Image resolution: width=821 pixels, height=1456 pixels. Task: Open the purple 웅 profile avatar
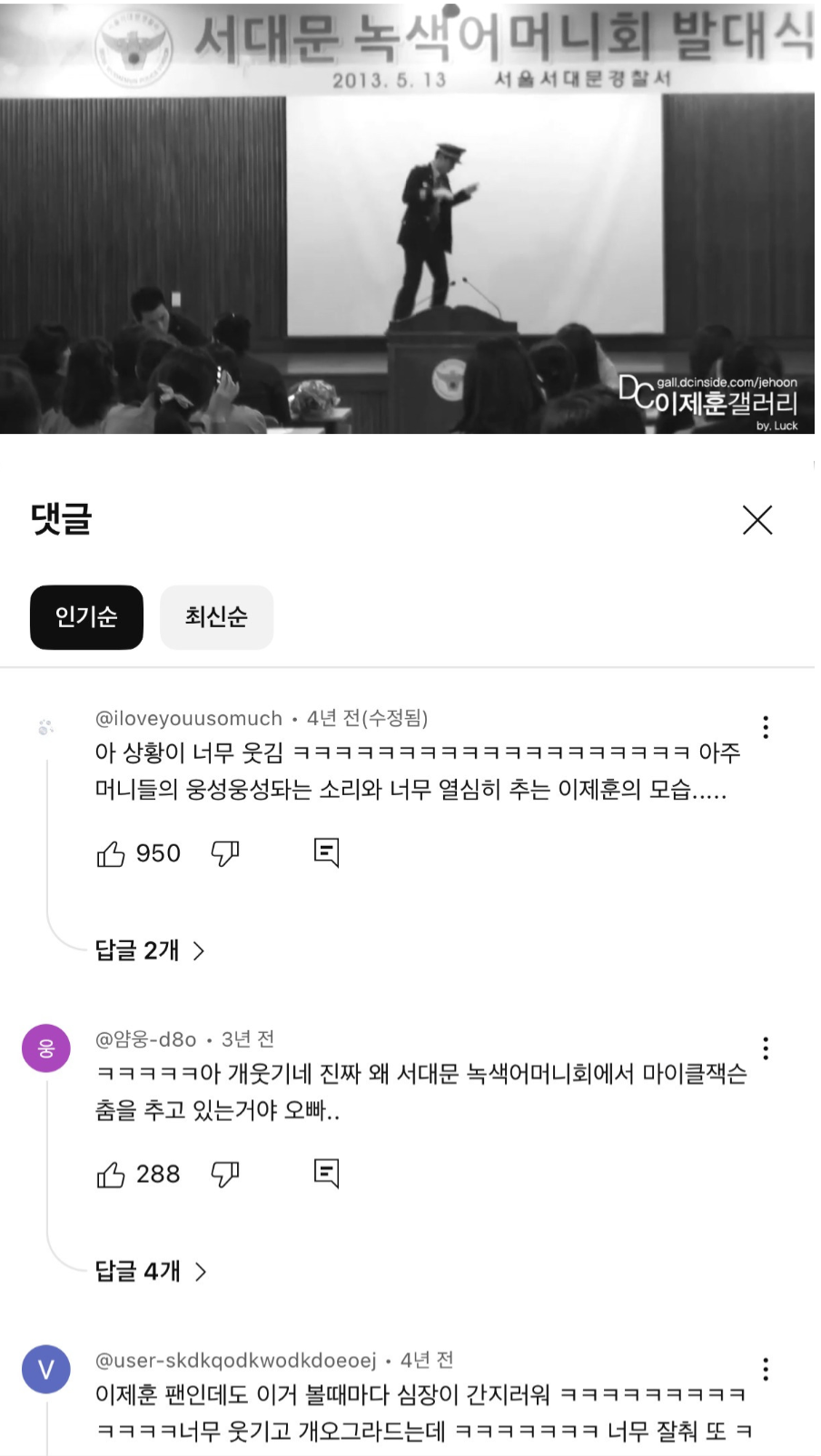[x=46, y=1048]
